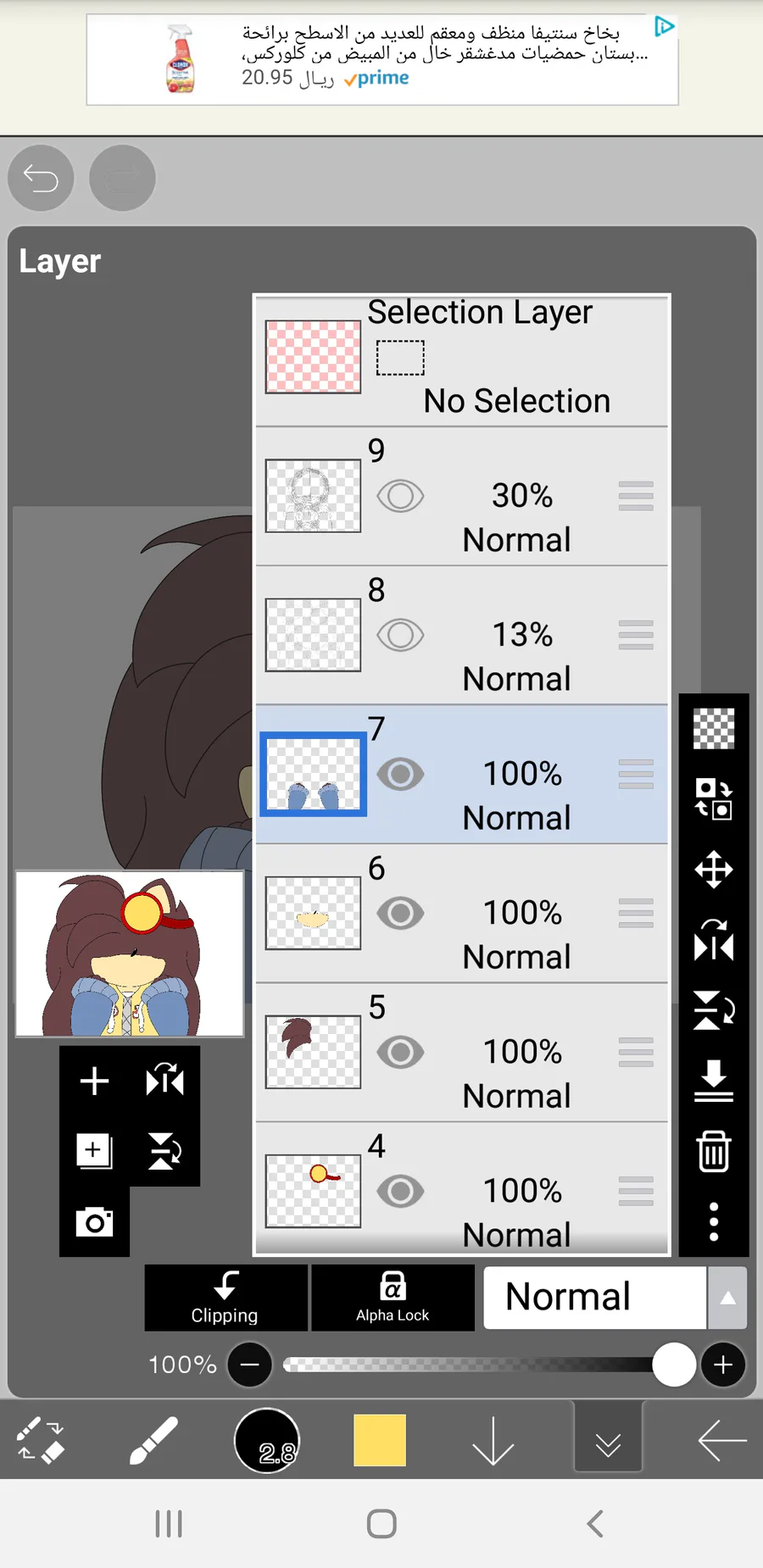Open the camera import icon

pos(94,1222)
